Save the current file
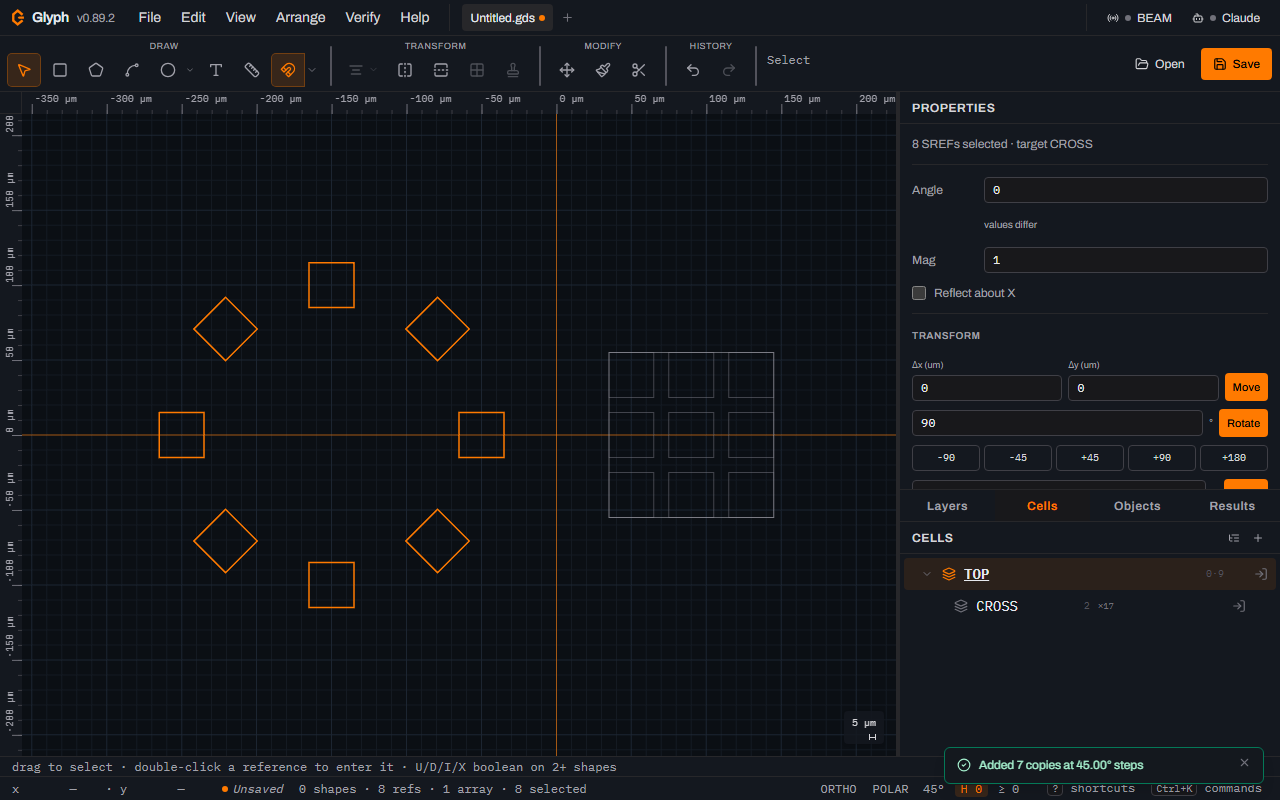This screenshot has height=800, width=1280. [x=1236, y=64]
